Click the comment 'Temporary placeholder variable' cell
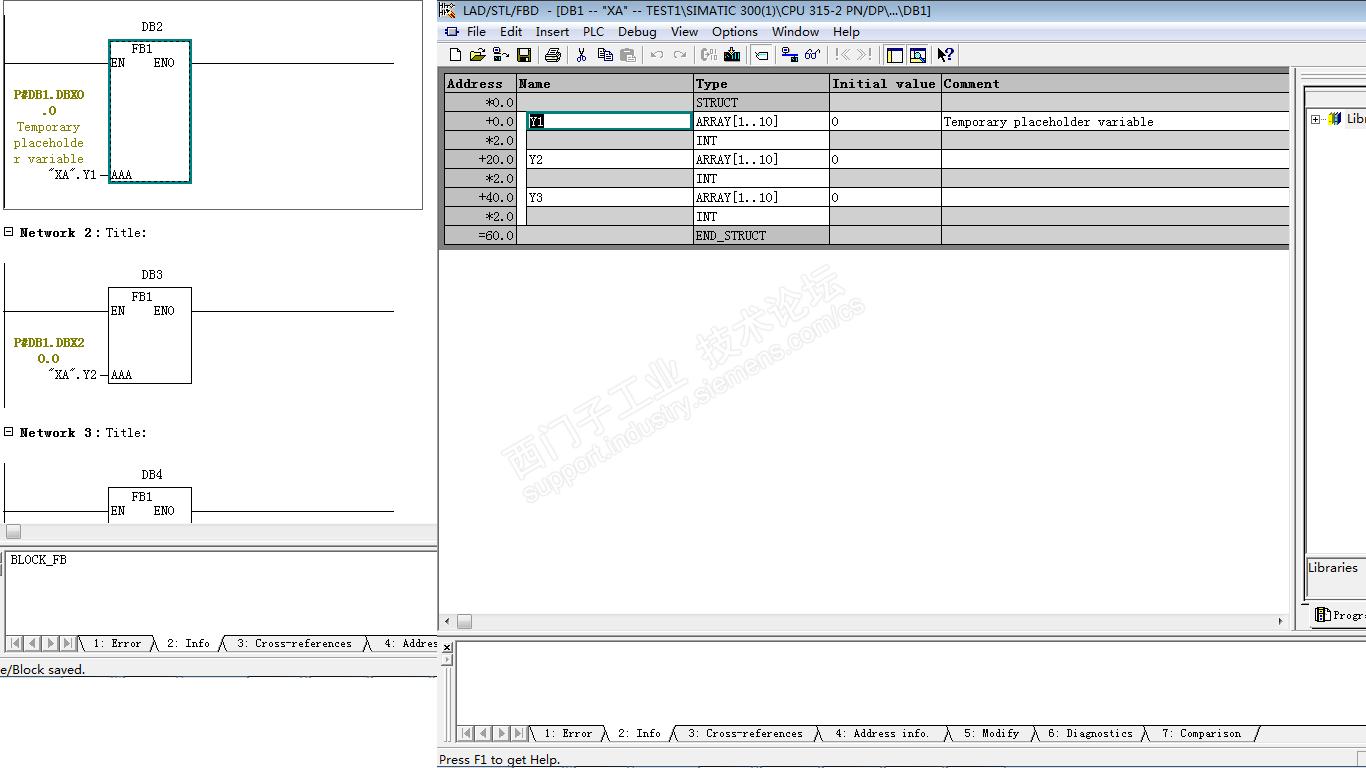The height and width of the screenshot is (768, 1366). (1115, 121)
